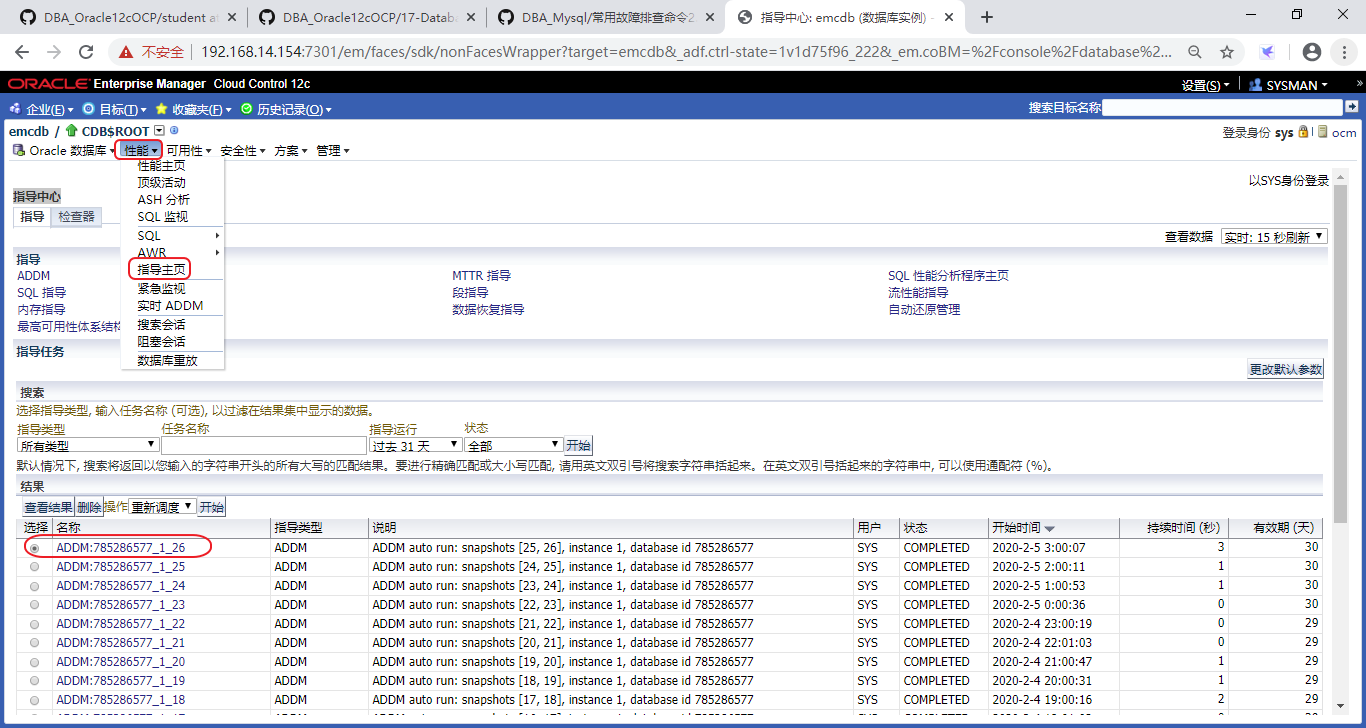Image resolution: width=1366 pixels, height=728 pixels.
Task: Select radio button for ADDM:785286577_1_23
Action: click(35, 605)
